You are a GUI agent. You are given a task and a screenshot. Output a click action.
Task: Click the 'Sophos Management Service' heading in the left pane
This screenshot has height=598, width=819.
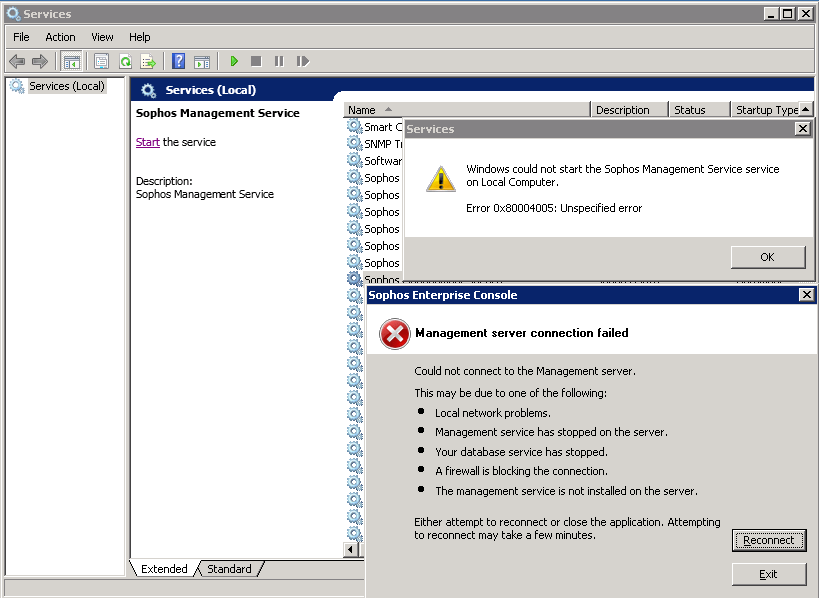point(218,113)
